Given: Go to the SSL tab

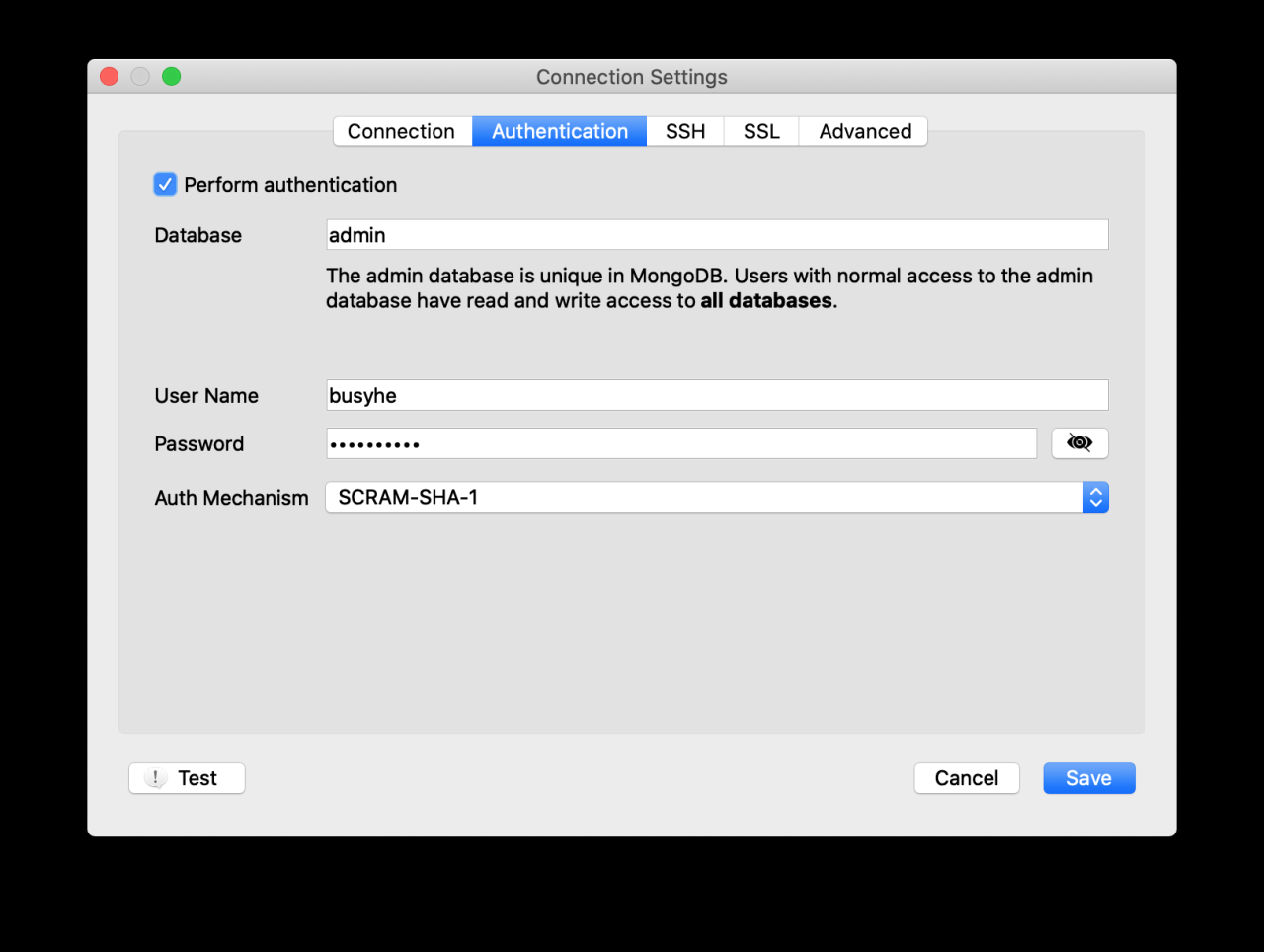Looking at the screenshot, I should [x=761, y=131].
